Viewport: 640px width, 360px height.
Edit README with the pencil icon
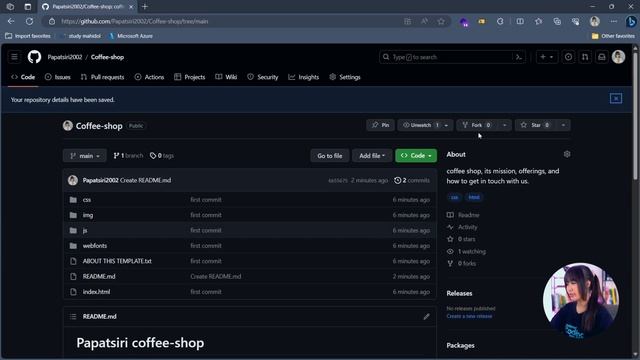point(426,316)
